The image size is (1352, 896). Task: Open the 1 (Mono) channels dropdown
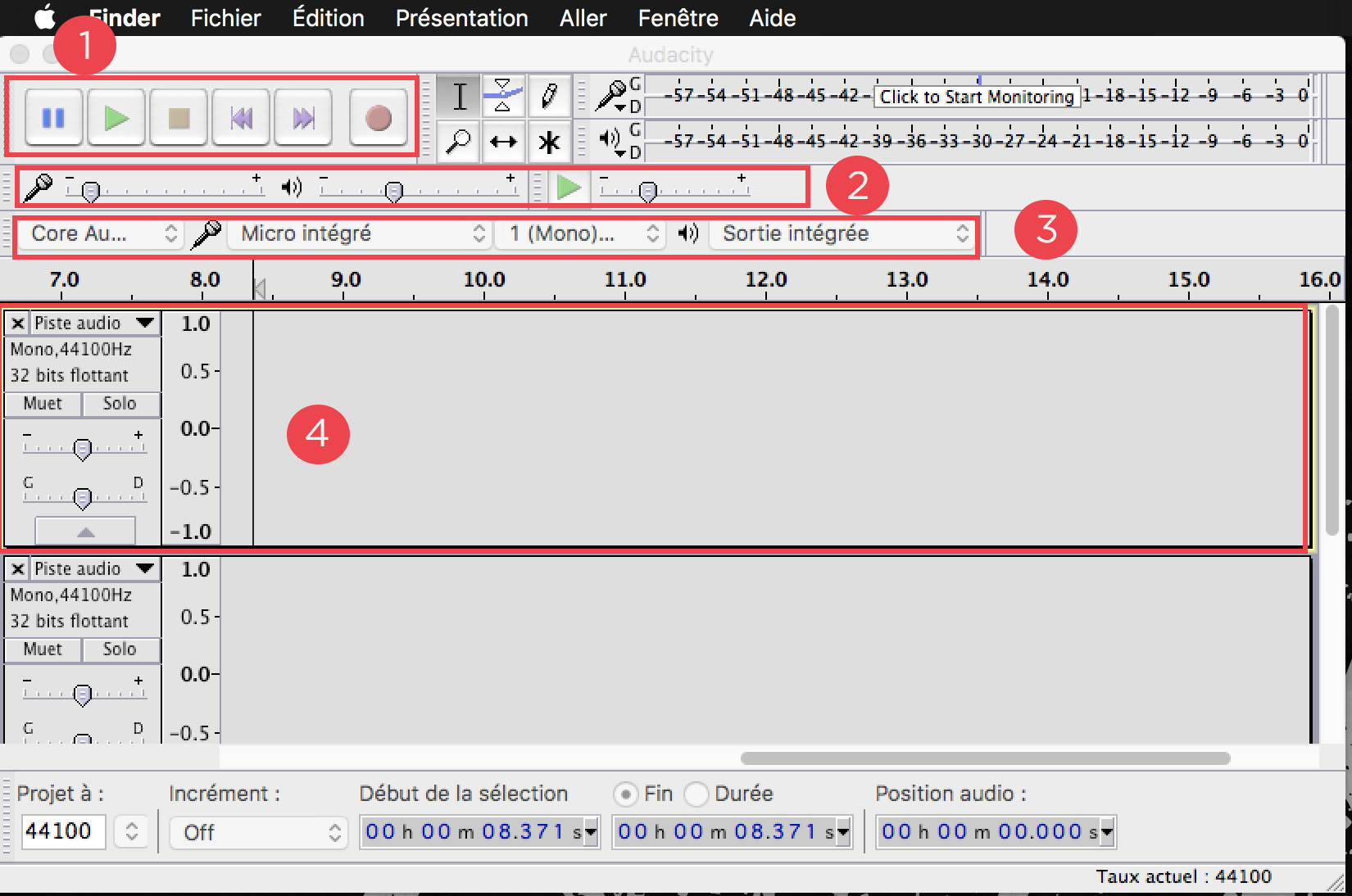click(580, 234)
